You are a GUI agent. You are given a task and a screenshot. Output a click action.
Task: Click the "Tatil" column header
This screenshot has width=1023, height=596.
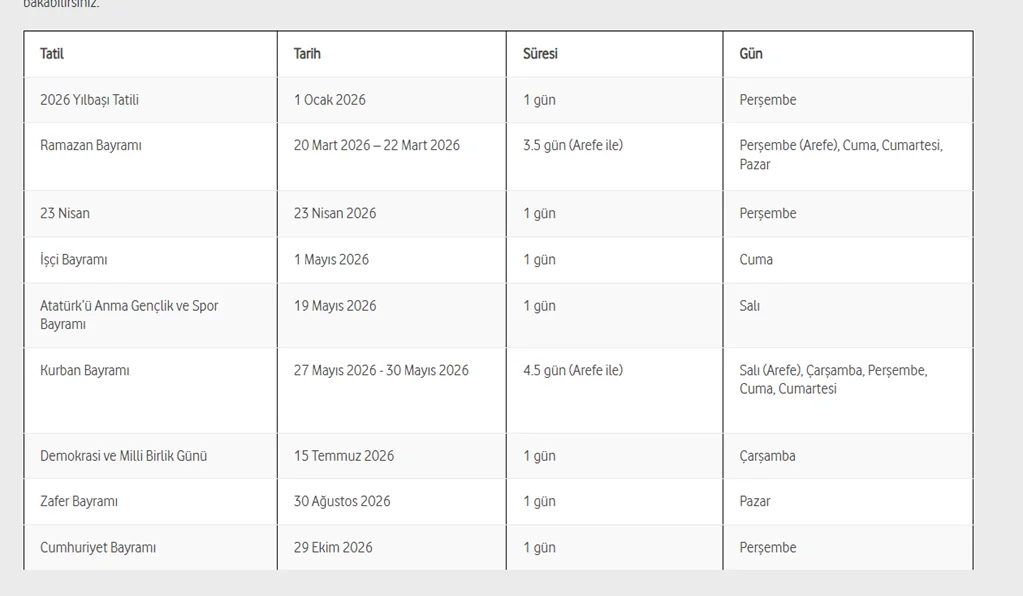coord(52,54)
